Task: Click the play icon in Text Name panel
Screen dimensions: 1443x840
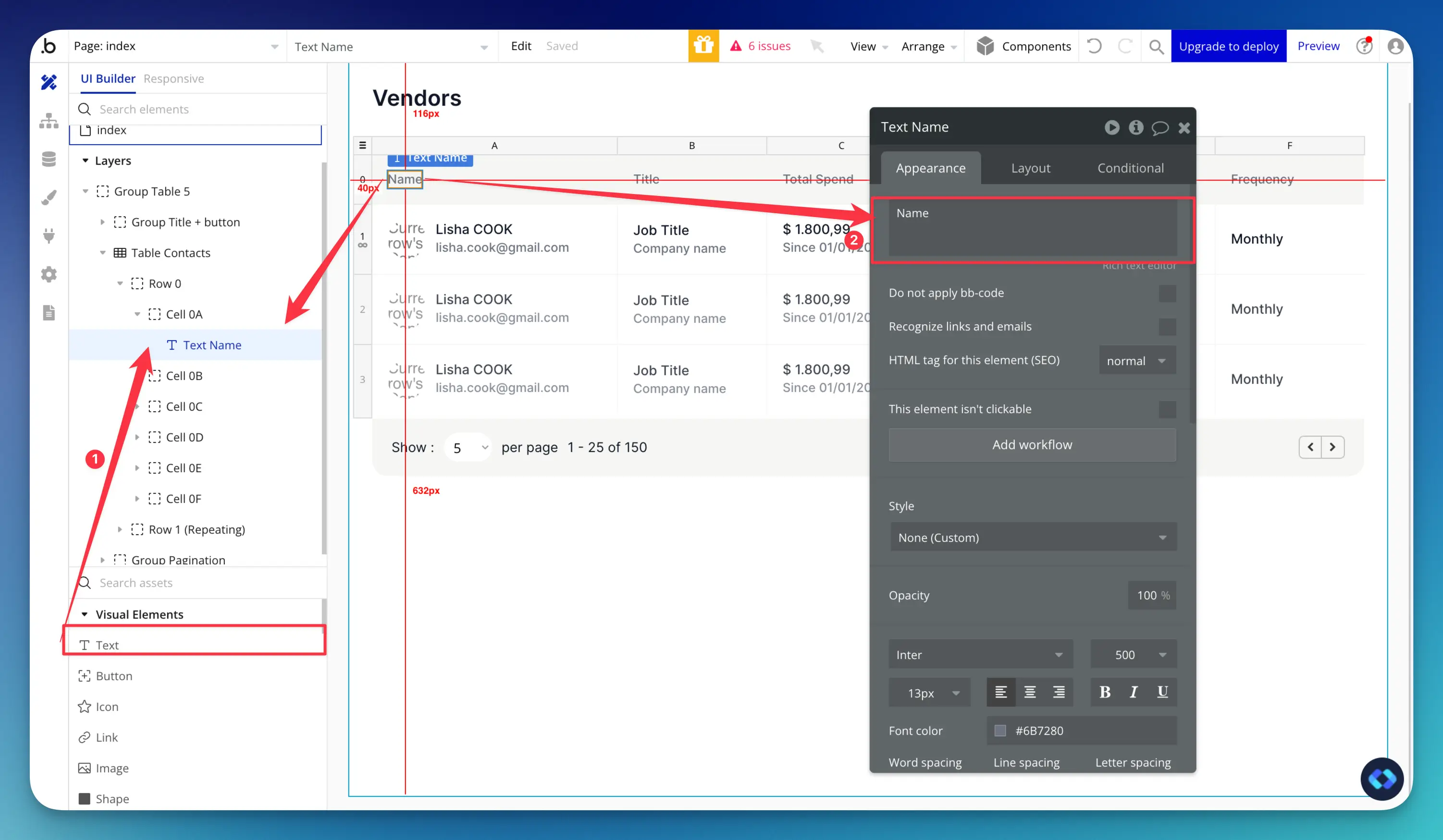Action: (1111, 127)
